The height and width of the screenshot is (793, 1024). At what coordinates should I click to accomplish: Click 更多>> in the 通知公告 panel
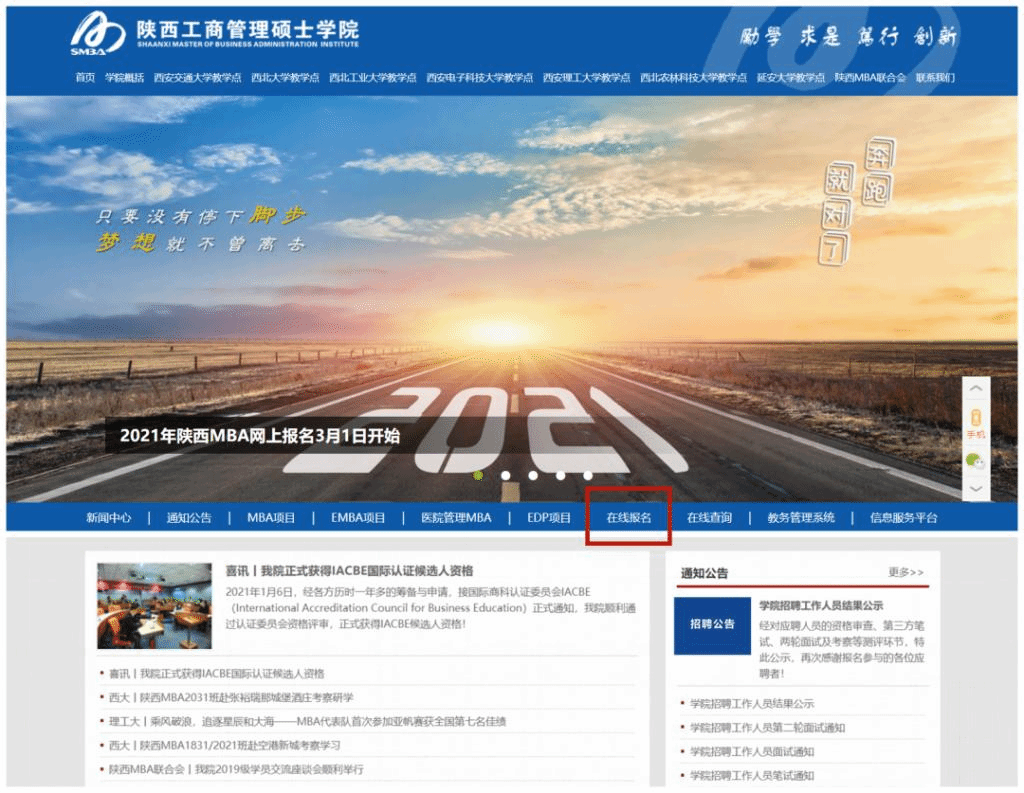[906, 572]
